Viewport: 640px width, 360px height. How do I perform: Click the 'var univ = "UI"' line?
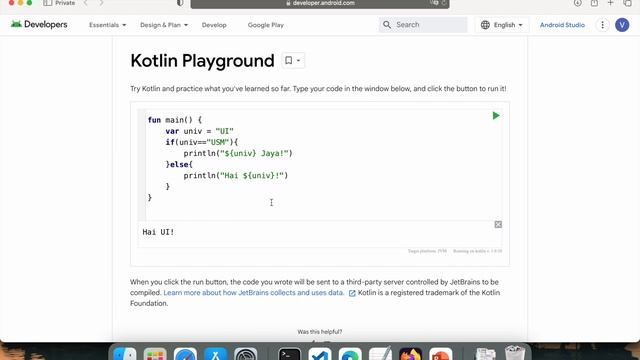pyautogui.click(x=200, y=131)
